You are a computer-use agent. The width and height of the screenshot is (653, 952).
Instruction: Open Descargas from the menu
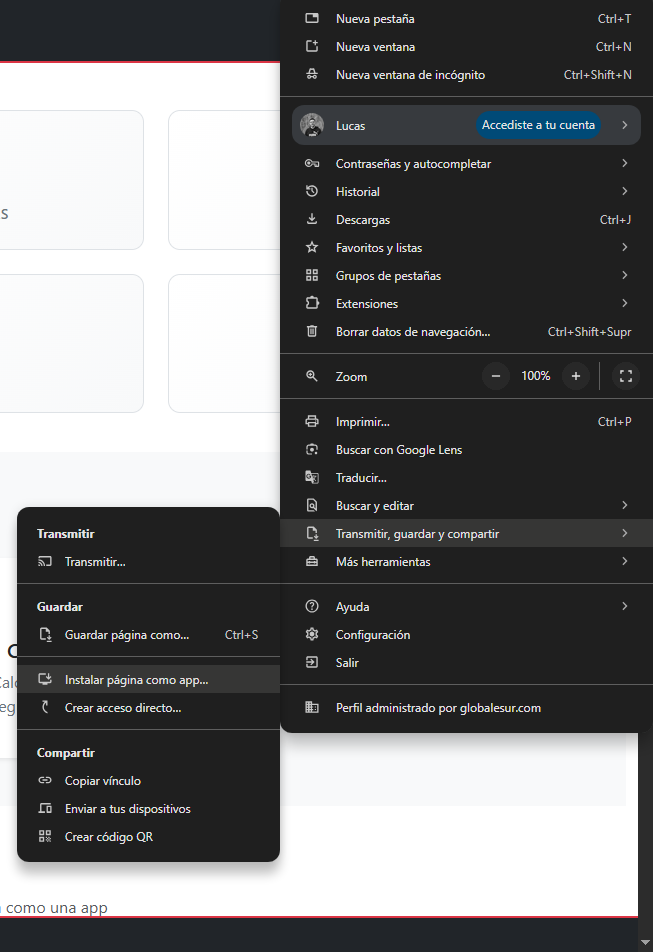(363, 220)
